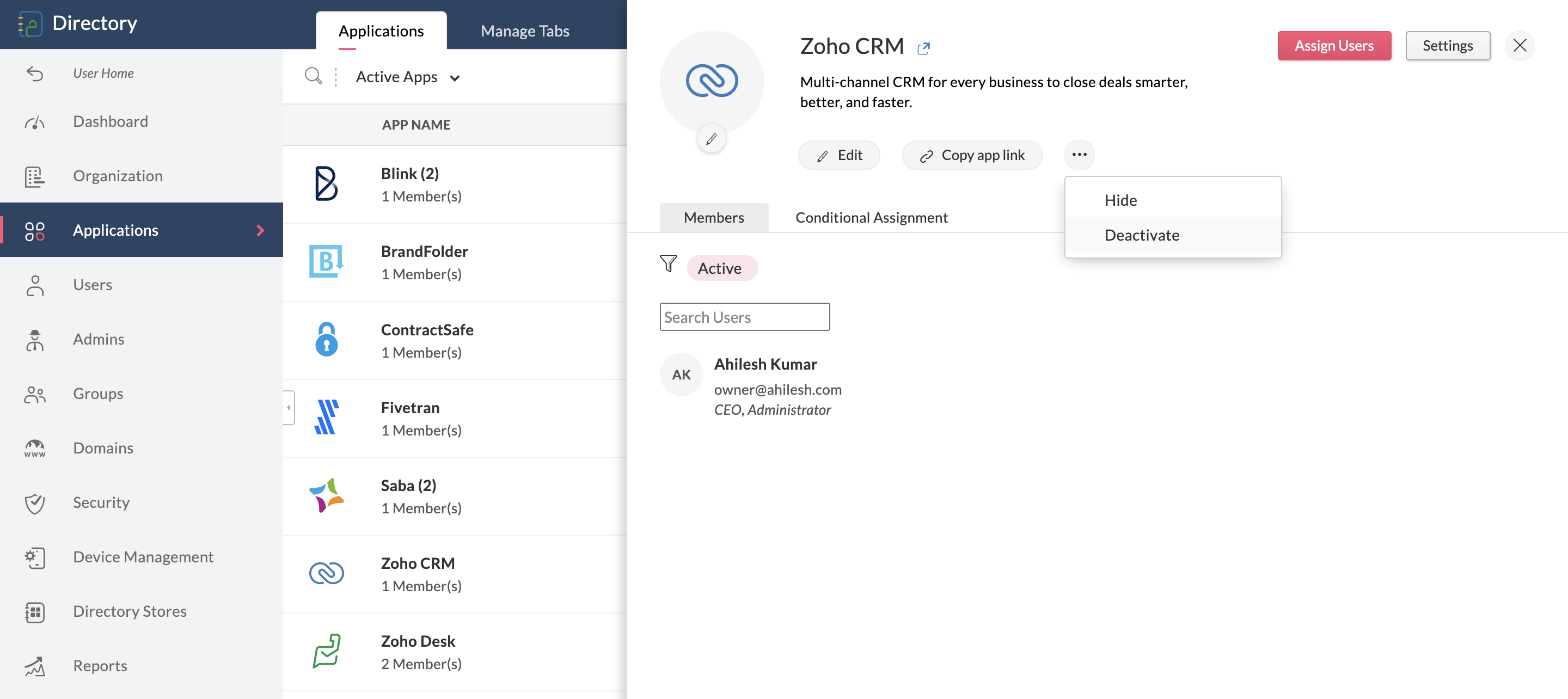Click the search magnifier icon in apps list
Image resolution: width=1568 pixels, height=699 pixels.
pyautogui.click(x=313, y=76)
